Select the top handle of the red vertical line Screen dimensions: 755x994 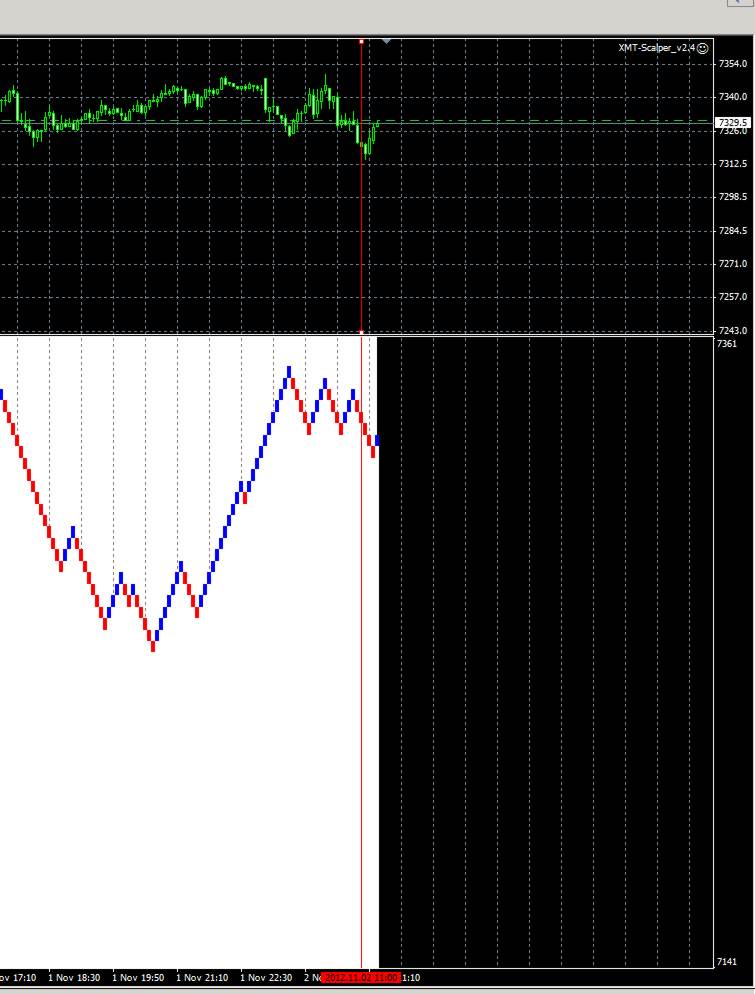(x=361, y=42)
